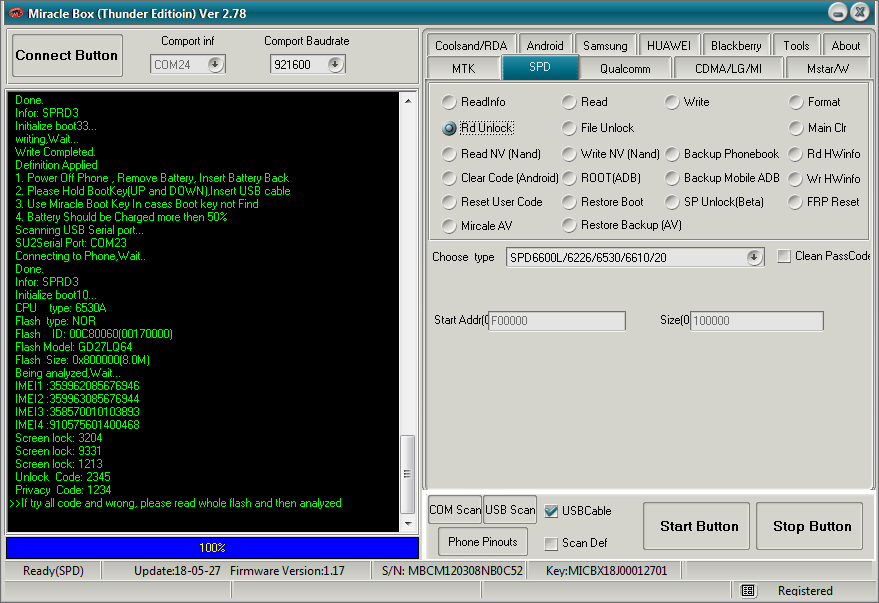Switch to the Samsung tab
Screen dimensions: 879x603
(x=605, y=45)
